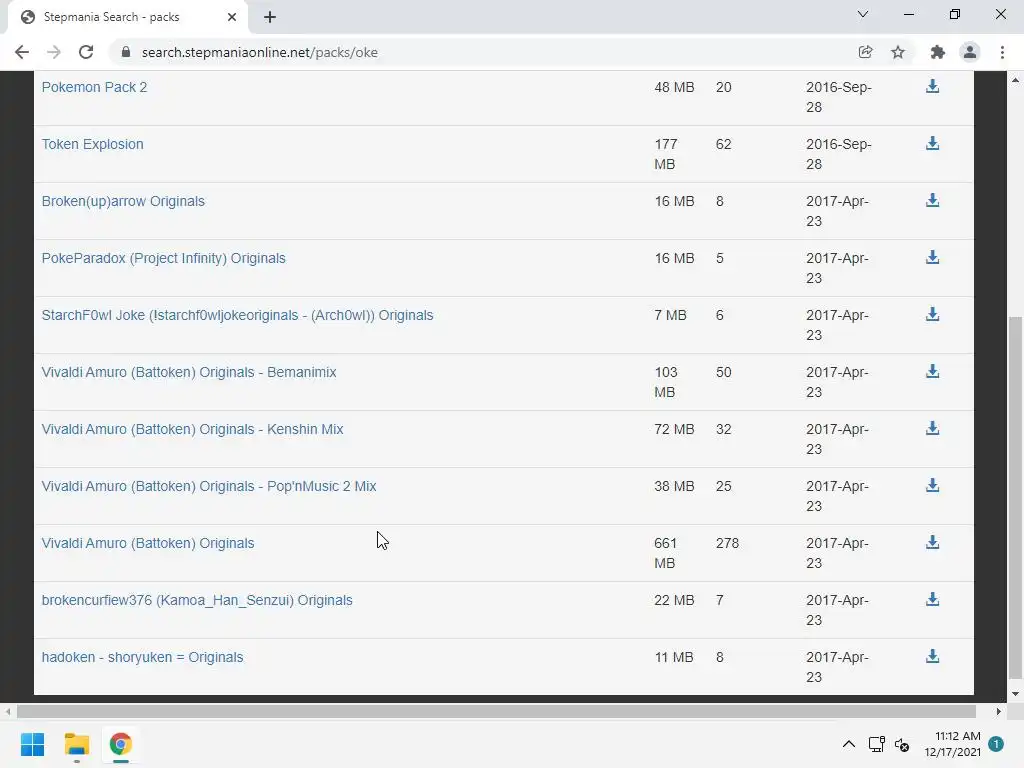The image size is (1024, 768).
Task: Open the plain Vivaldi Amuro (Battoken) Originals link
Action: (x=148, y=543)
